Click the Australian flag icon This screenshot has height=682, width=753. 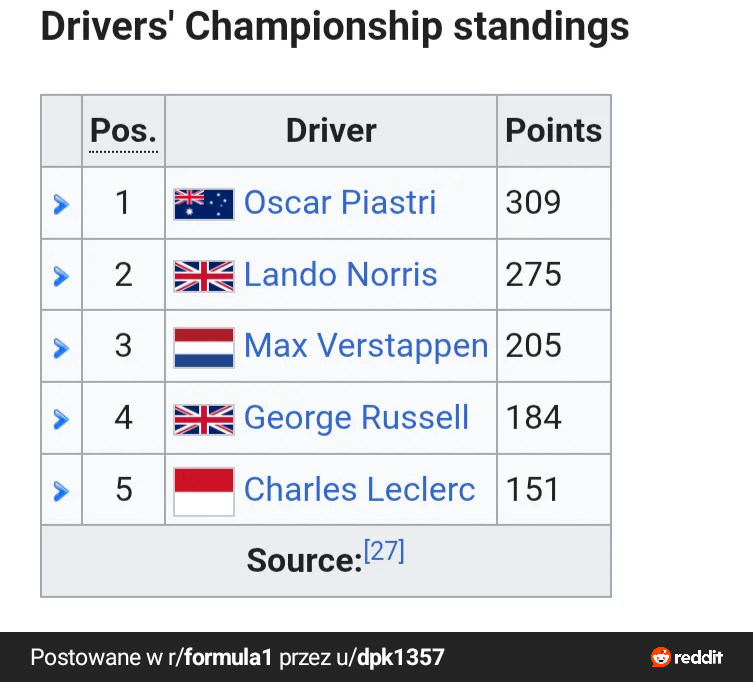coord(204,204)
